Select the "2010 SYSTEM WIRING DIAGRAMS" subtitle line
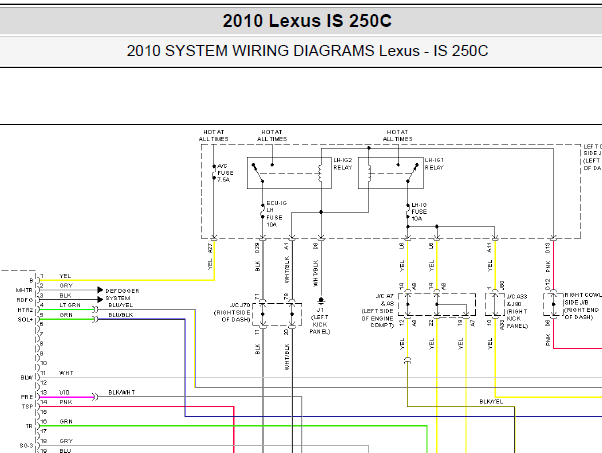Image resolution: width=602 pixels, height=453 pixels. (307, 51)
